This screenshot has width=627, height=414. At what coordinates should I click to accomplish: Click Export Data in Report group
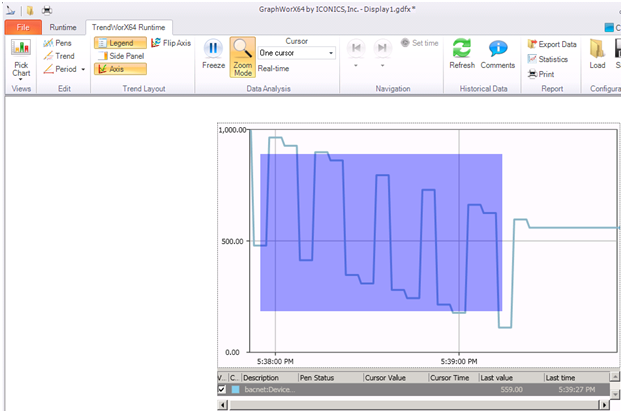(x=551, y=44)
